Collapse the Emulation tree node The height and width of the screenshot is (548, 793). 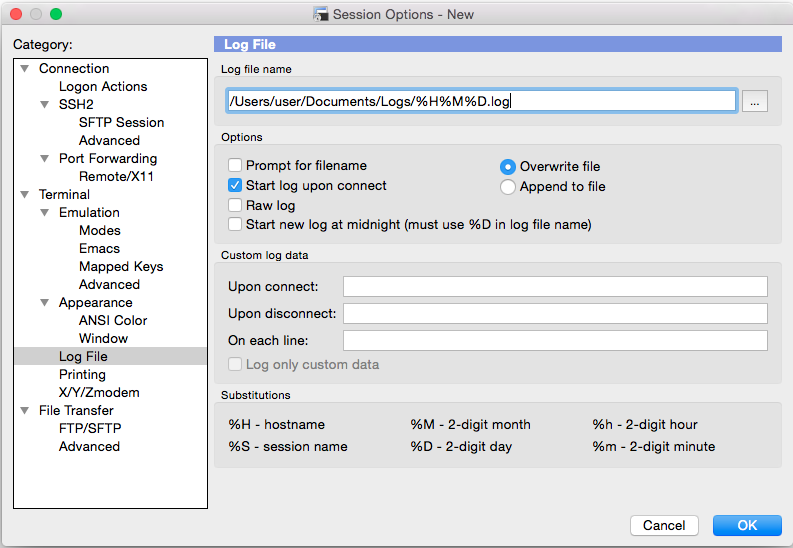click(45, 213)
